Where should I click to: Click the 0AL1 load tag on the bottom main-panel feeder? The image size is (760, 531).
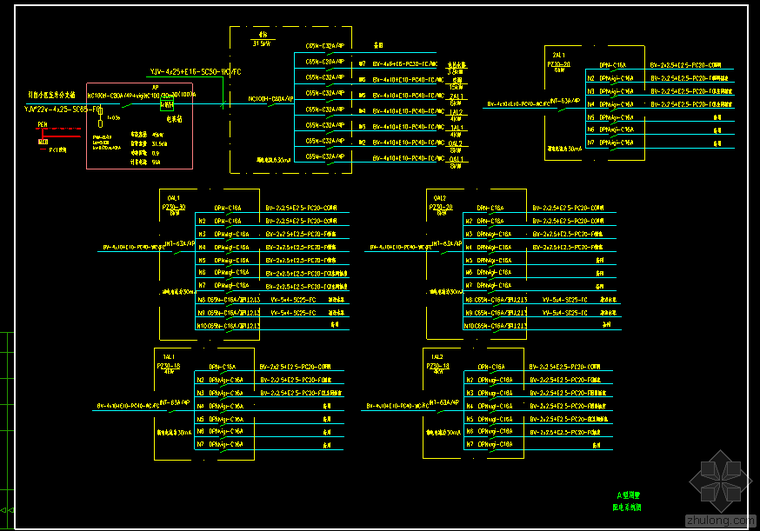point(456,159)
